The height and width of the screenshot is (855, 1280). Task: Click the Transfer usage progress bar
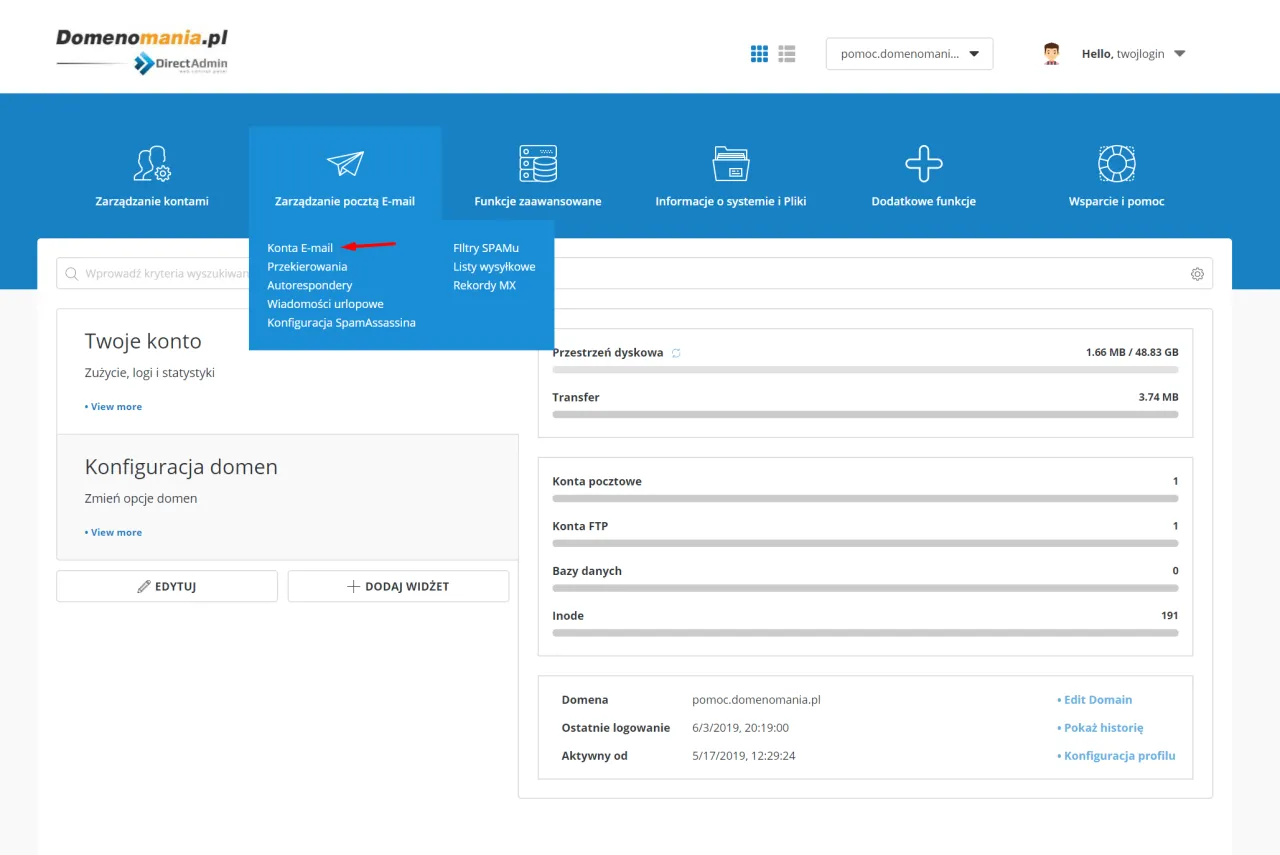click(865, 415)
